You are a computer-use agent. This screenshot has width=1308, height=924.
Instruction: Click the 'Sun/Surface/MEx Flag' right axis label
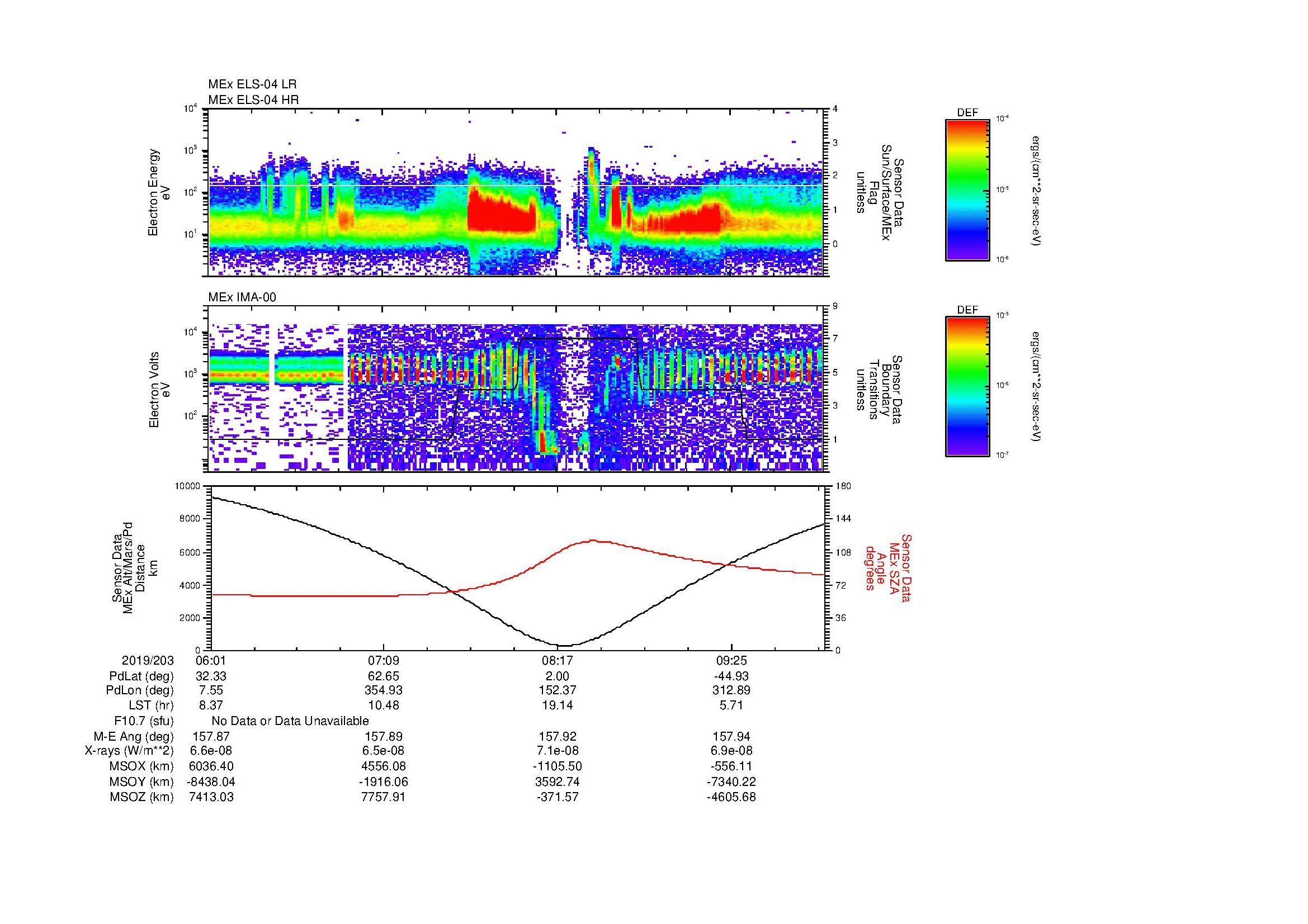[879, 192]
